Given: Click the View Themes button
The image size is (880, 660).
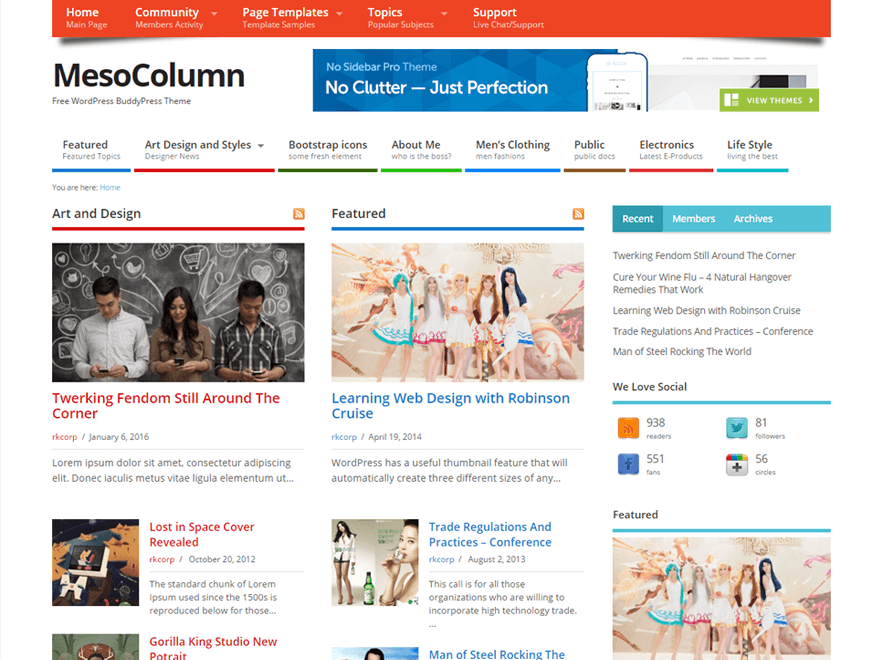Looking at the screenshot, I should [768, 100].
